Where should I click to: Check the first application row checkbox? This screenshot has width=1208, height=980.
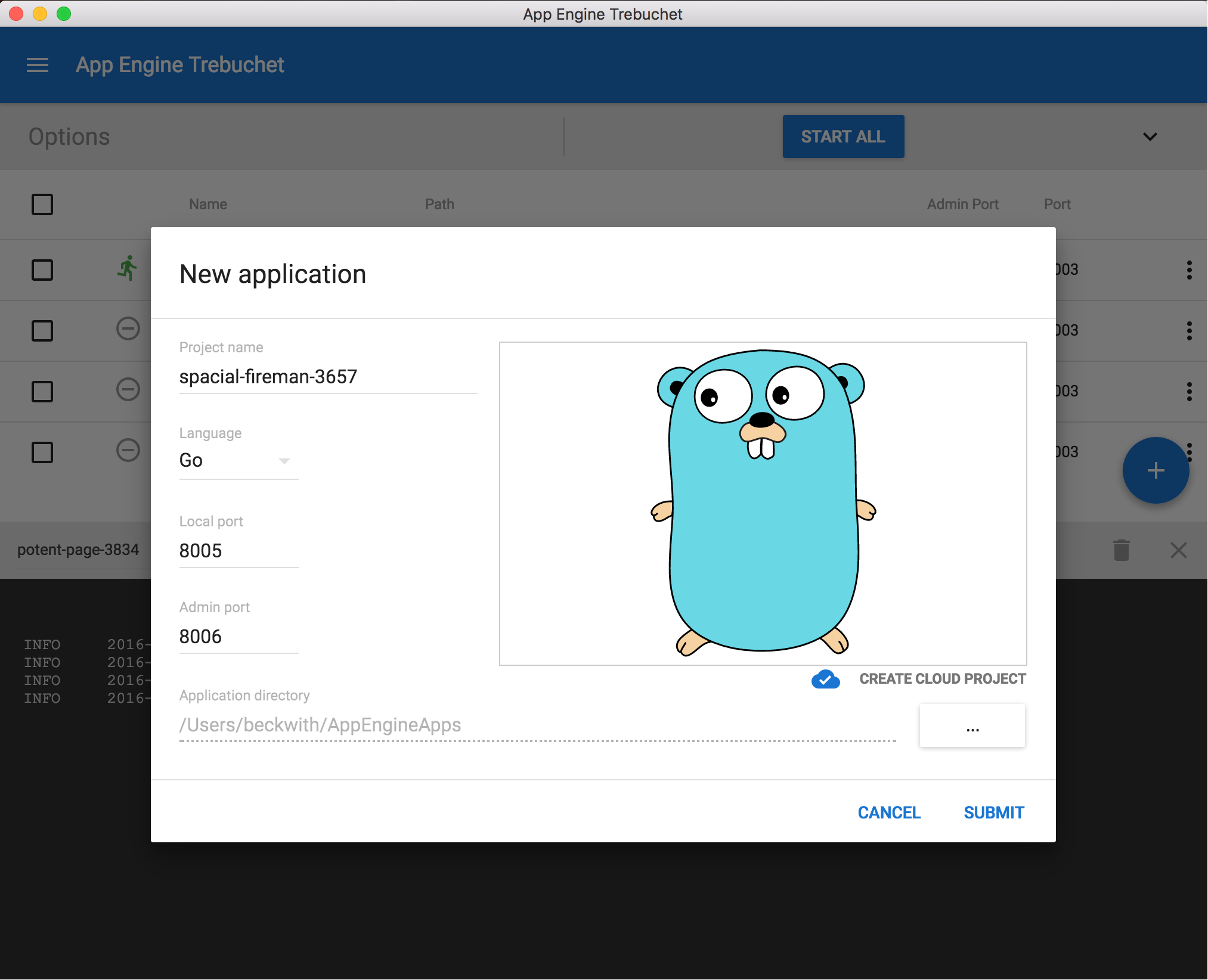tap(42, 270)
